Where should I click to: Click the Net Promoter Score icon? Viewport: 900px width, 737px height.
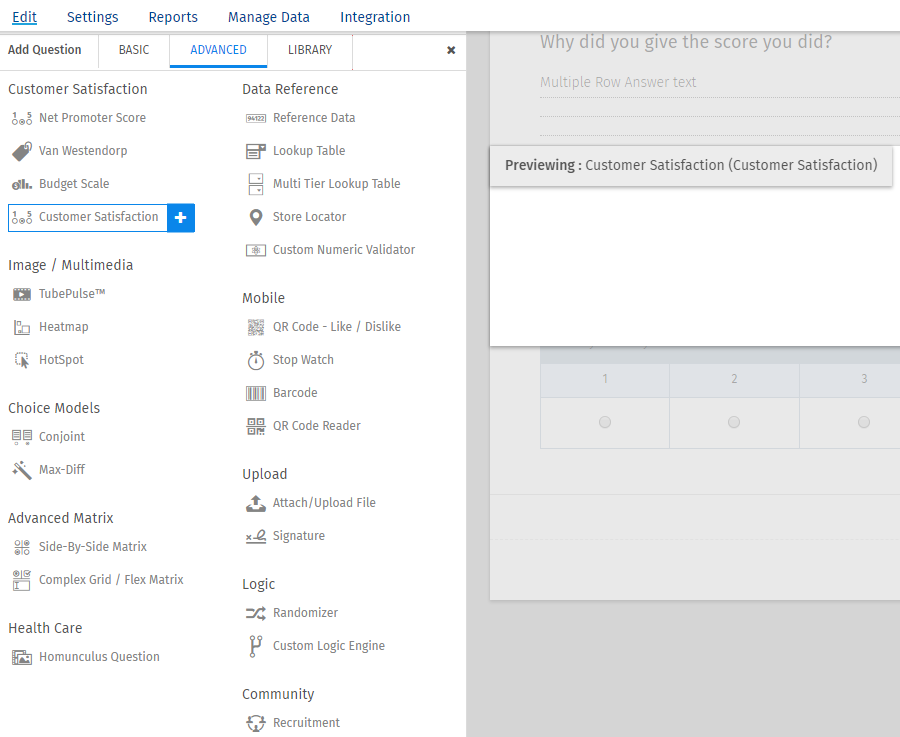(22, 118)
